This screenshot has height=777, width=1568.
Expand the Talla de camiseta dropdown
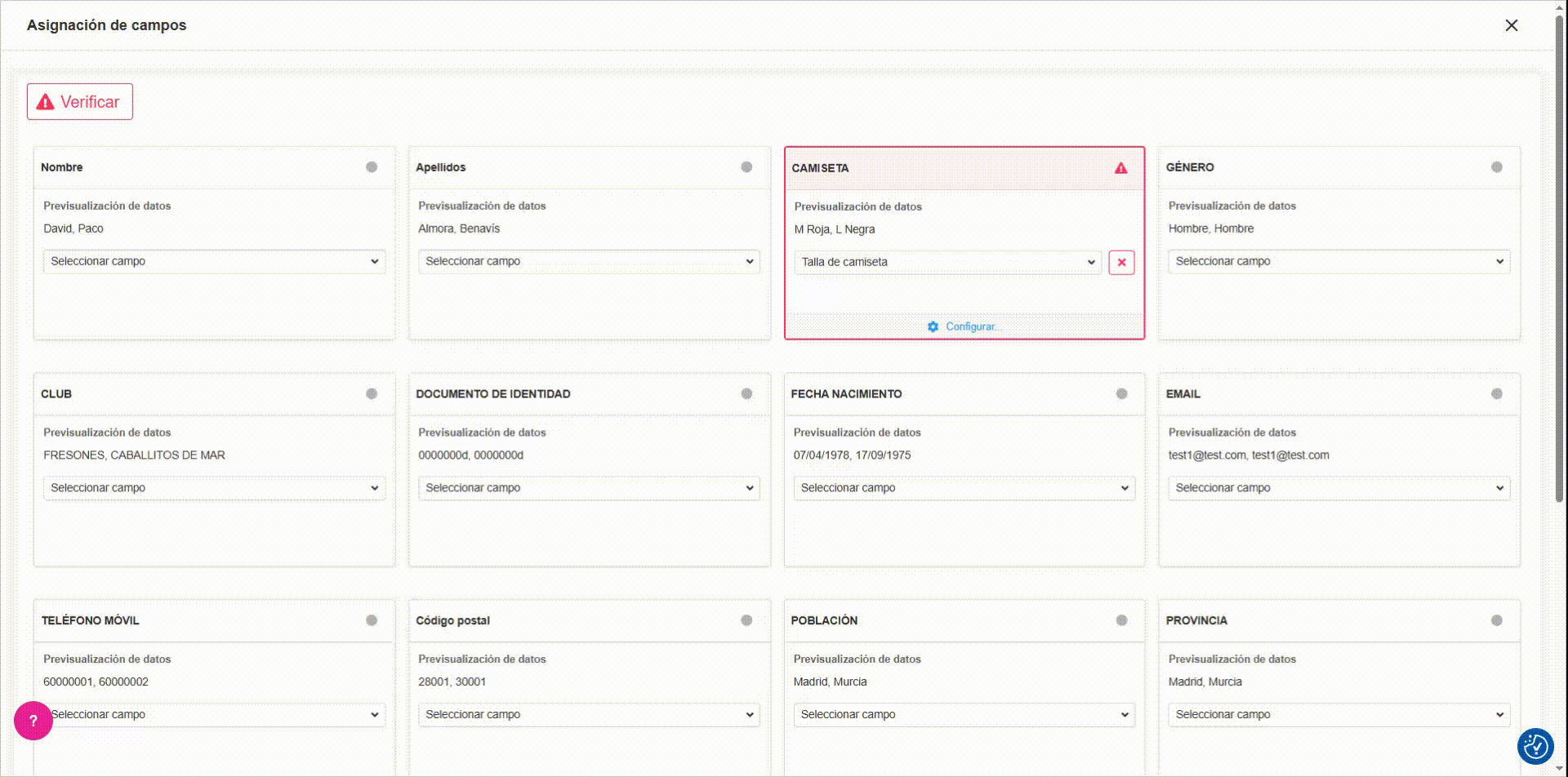[947, 263]
